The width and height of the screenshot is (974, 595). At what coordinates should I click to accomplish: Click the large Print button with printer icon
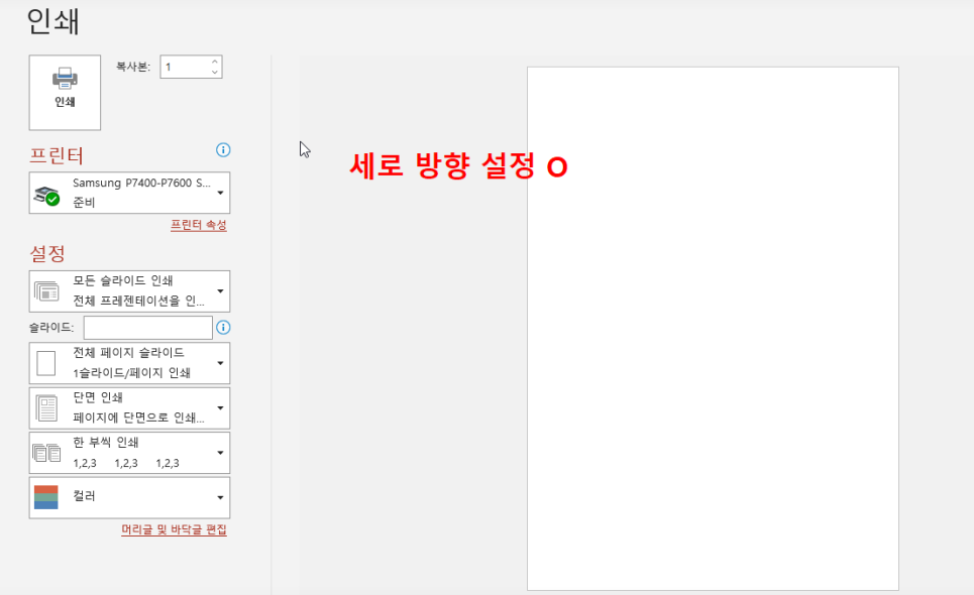65,92
